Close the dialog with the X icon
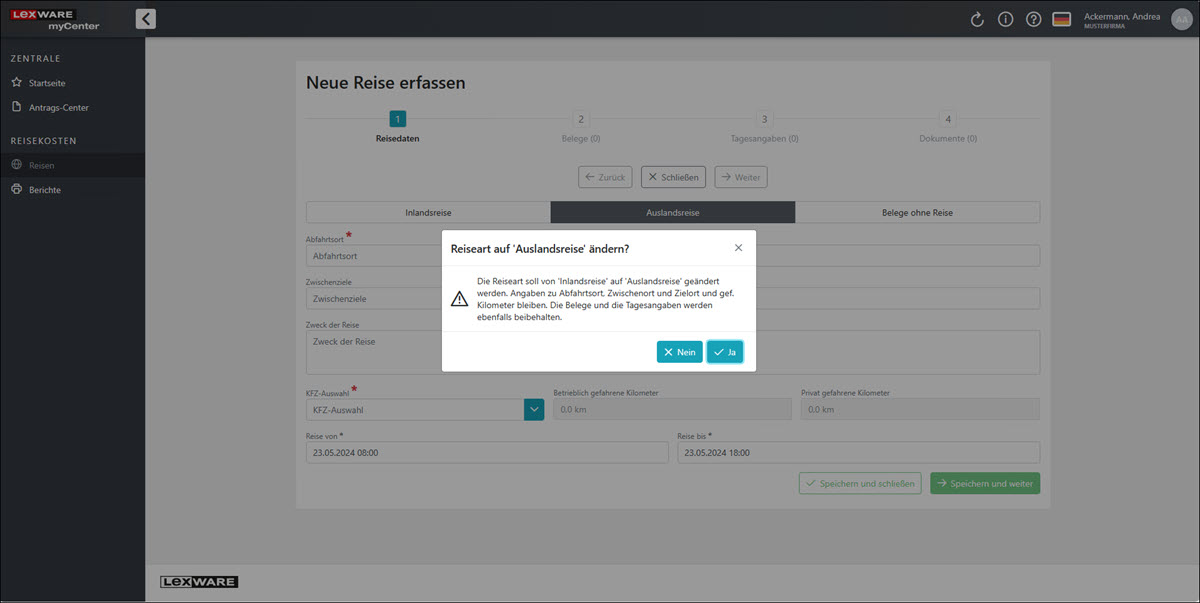1200x603 pixels. click(738, 247)
